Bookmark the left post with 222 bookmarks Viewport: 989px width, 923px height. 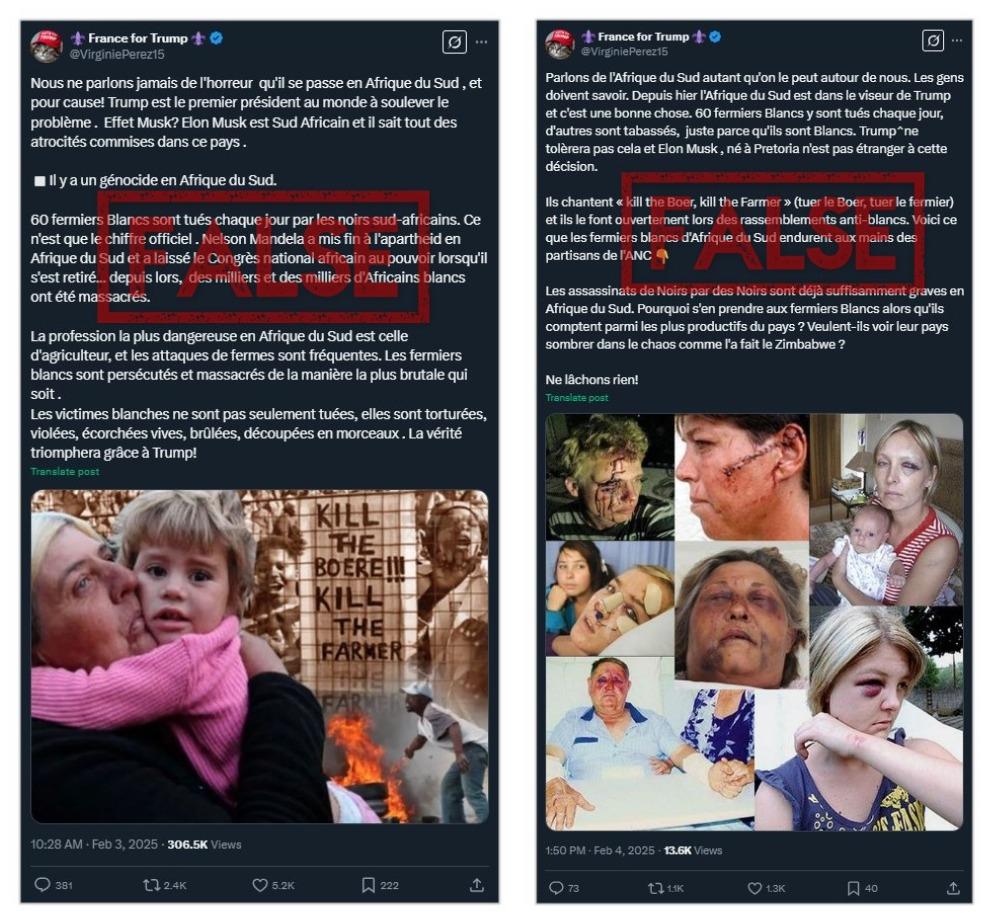[x=380, y=885]
